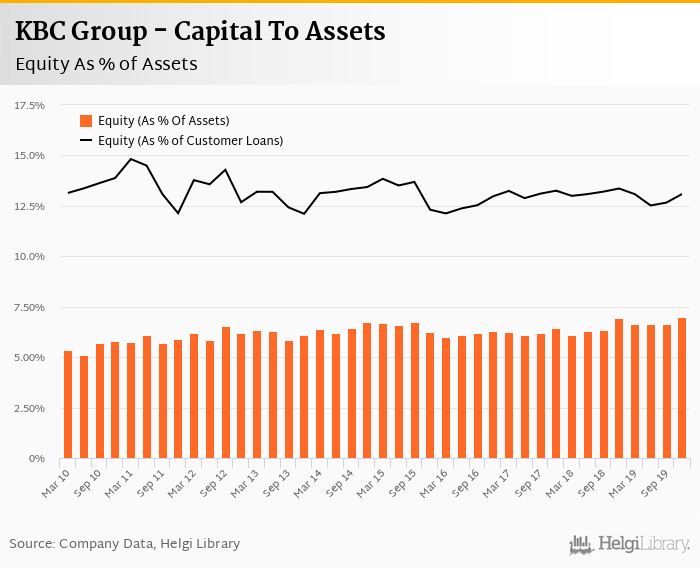Screen dimensions: 700x568
Task: Click the Mar 10 bar
Action: pyautogui.click(x=68, y=405)
